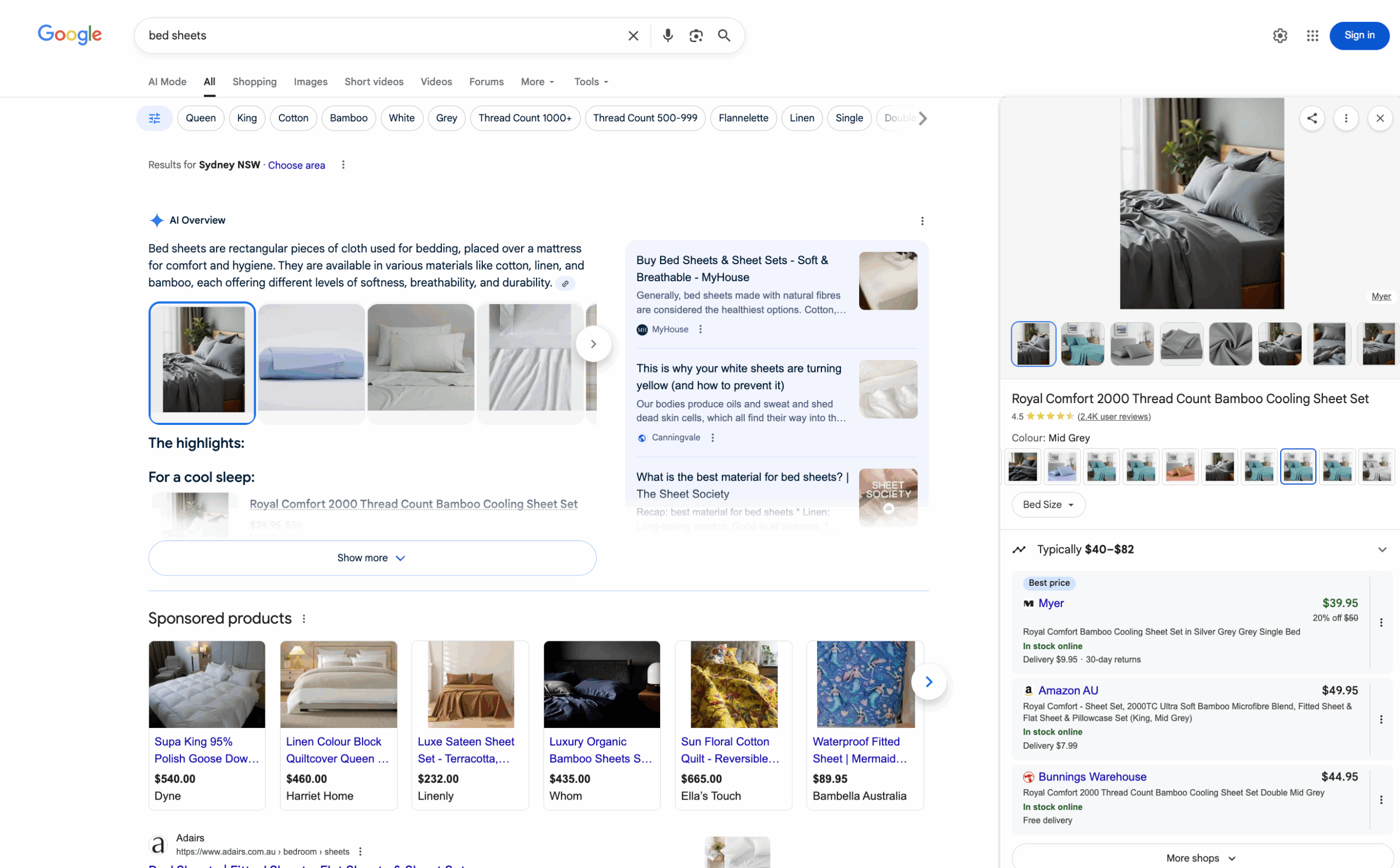The image size is (1400, 868).
Task: Switch to the Images tab
Action: (x=310, y=81)
